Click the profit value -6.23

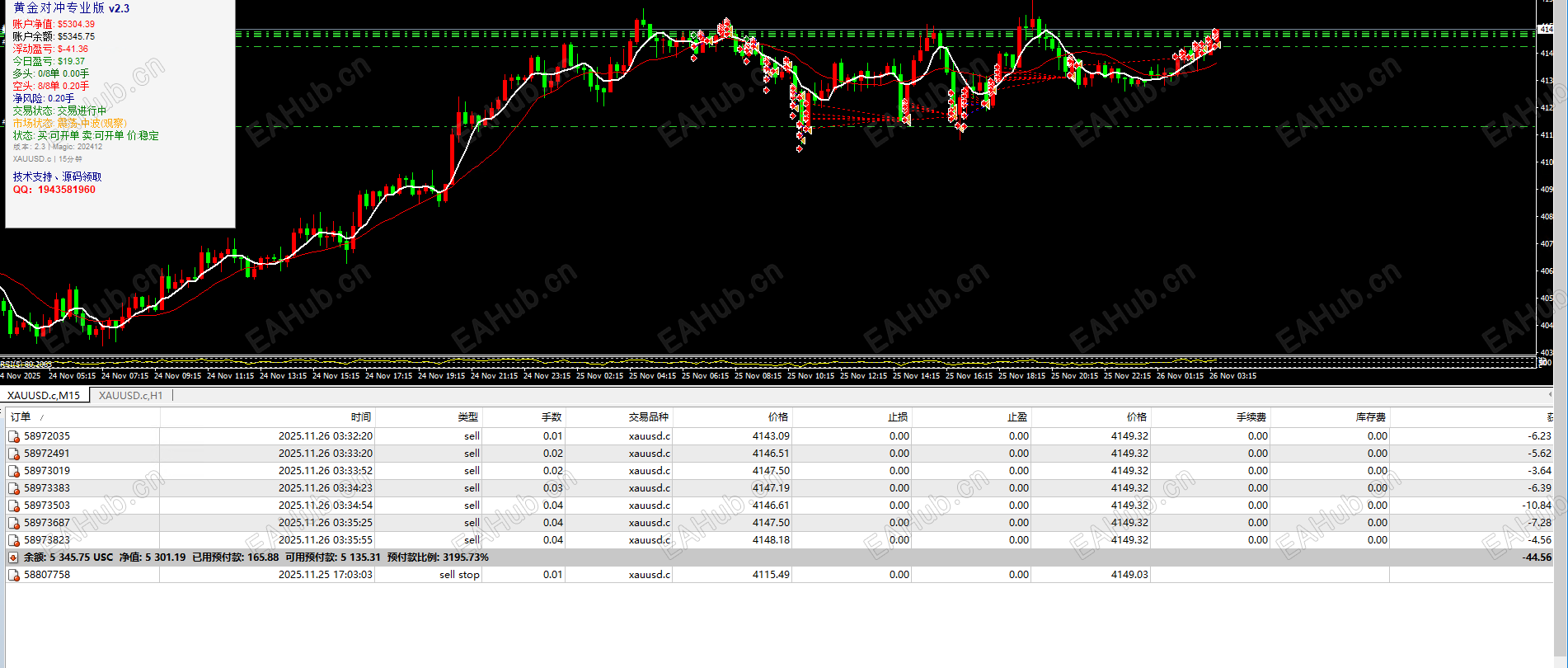[1539, 436]
